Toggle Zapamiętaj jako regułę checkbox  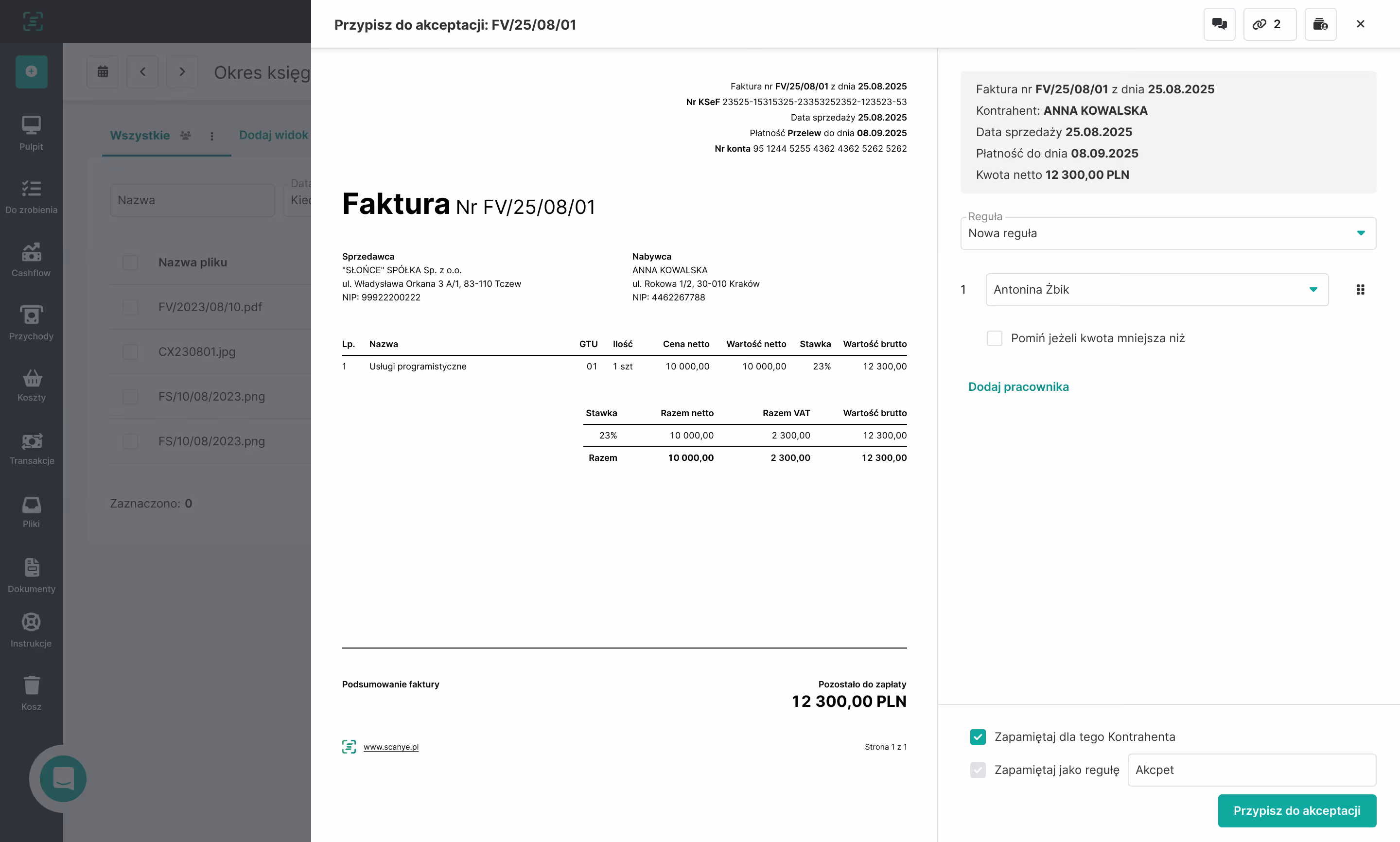coord(978,770)
